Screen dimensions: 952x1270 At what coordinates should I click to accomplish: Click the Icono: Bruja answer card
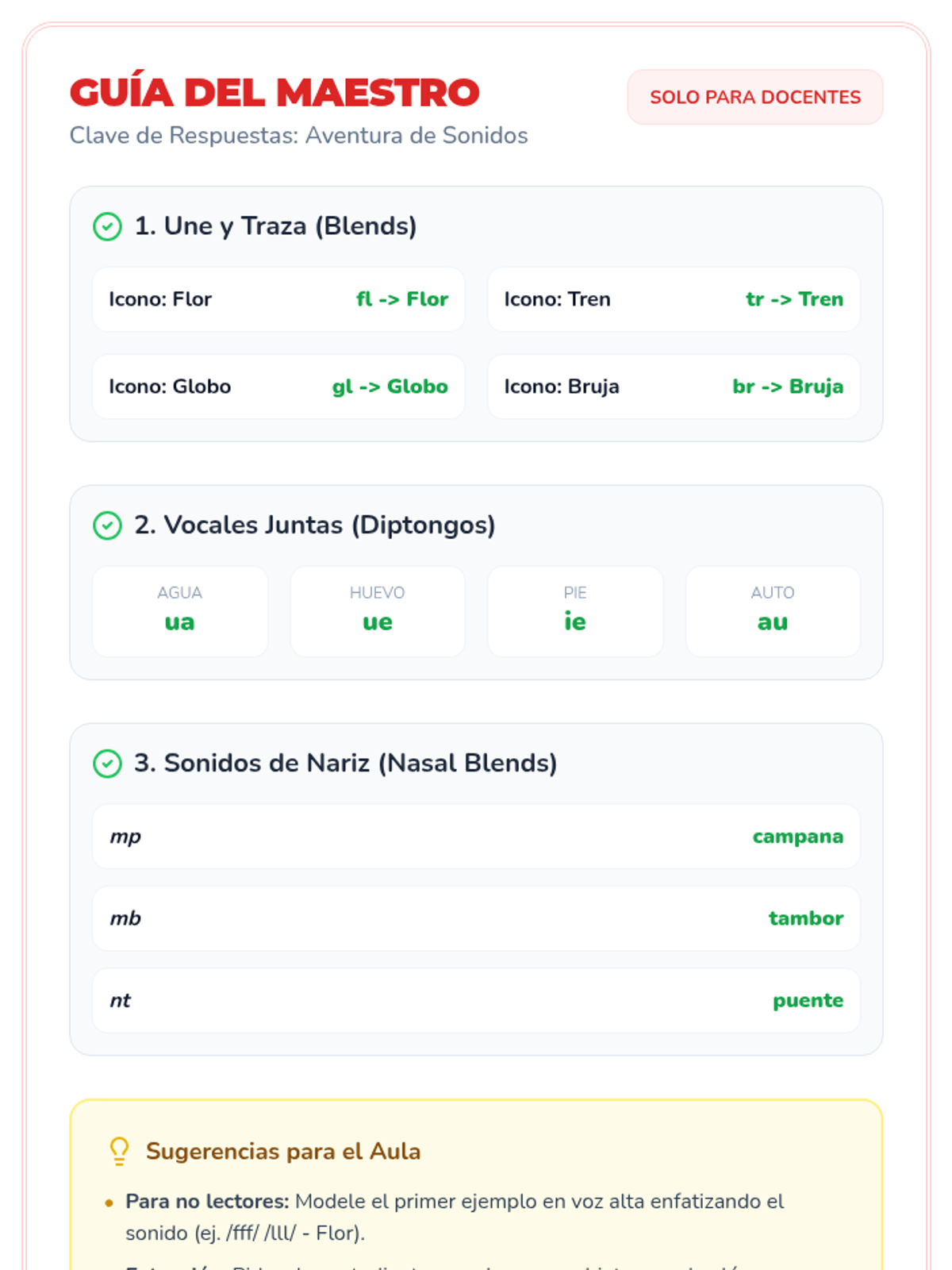point(674,387)
